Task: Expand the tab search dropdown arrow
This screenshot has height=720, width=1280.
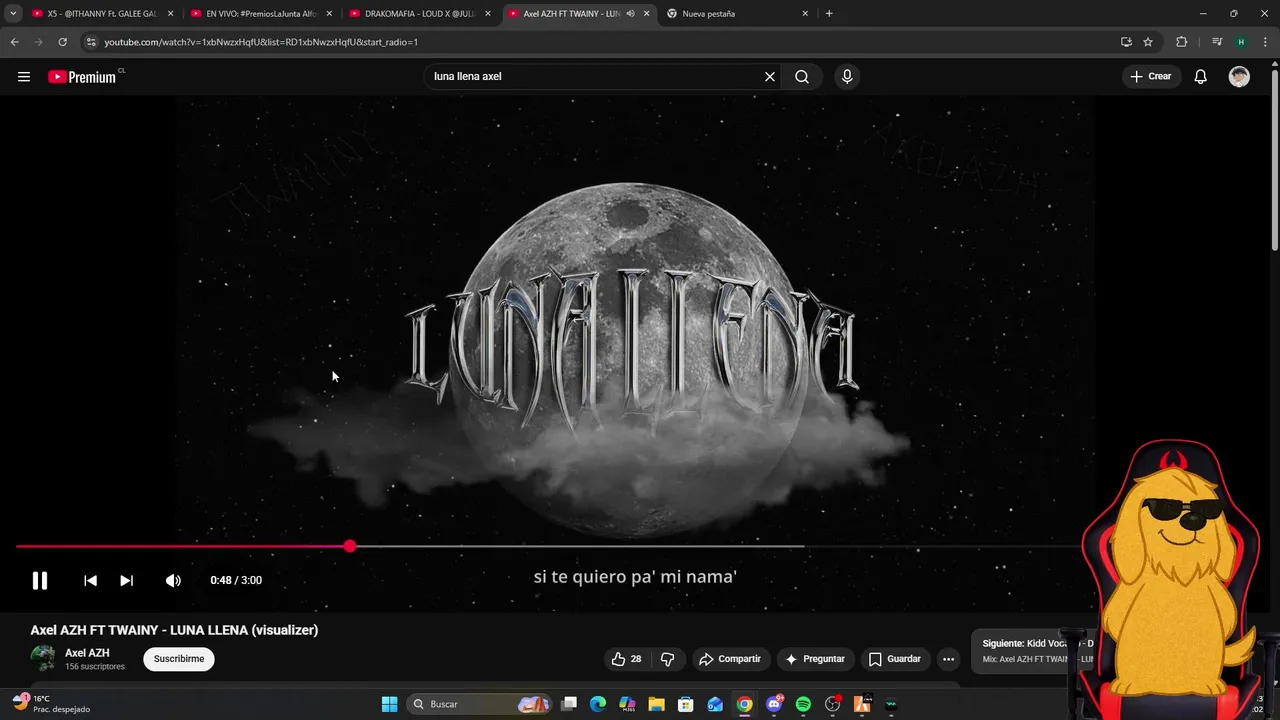Action: point(13,14)
